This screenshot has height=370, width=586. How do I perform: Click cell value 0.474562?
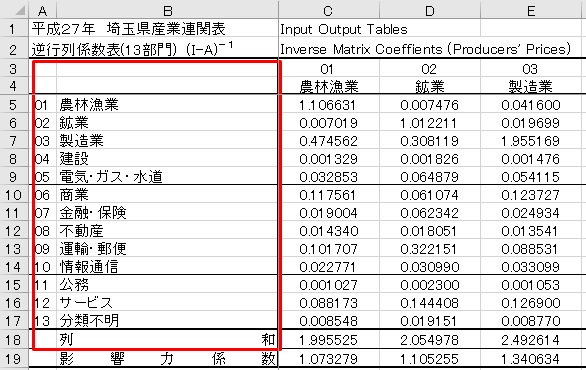point(329,141)
